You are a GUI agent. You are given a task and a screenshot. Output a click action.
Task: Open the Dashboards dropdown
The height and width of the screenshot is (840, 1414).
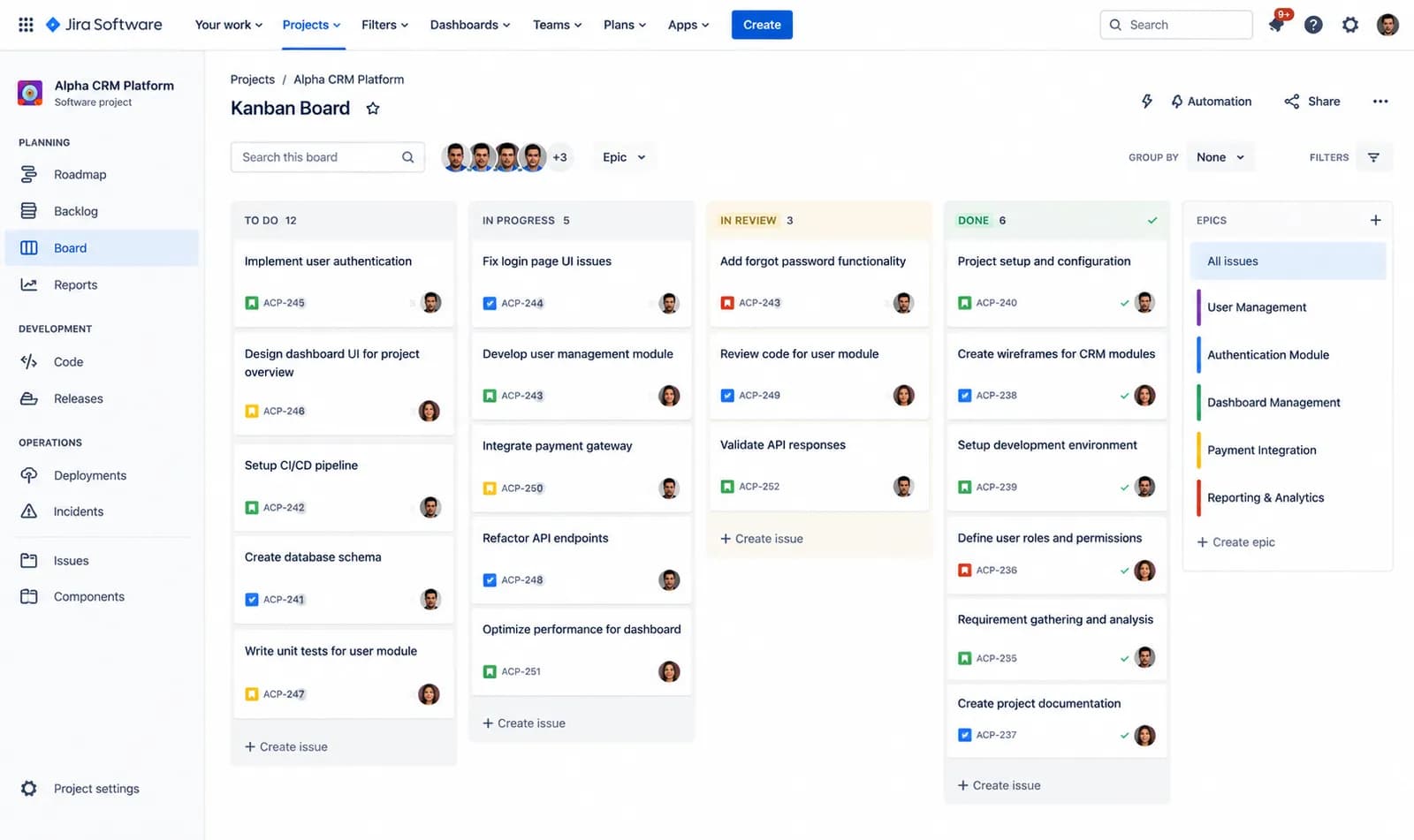coord(470,25)
